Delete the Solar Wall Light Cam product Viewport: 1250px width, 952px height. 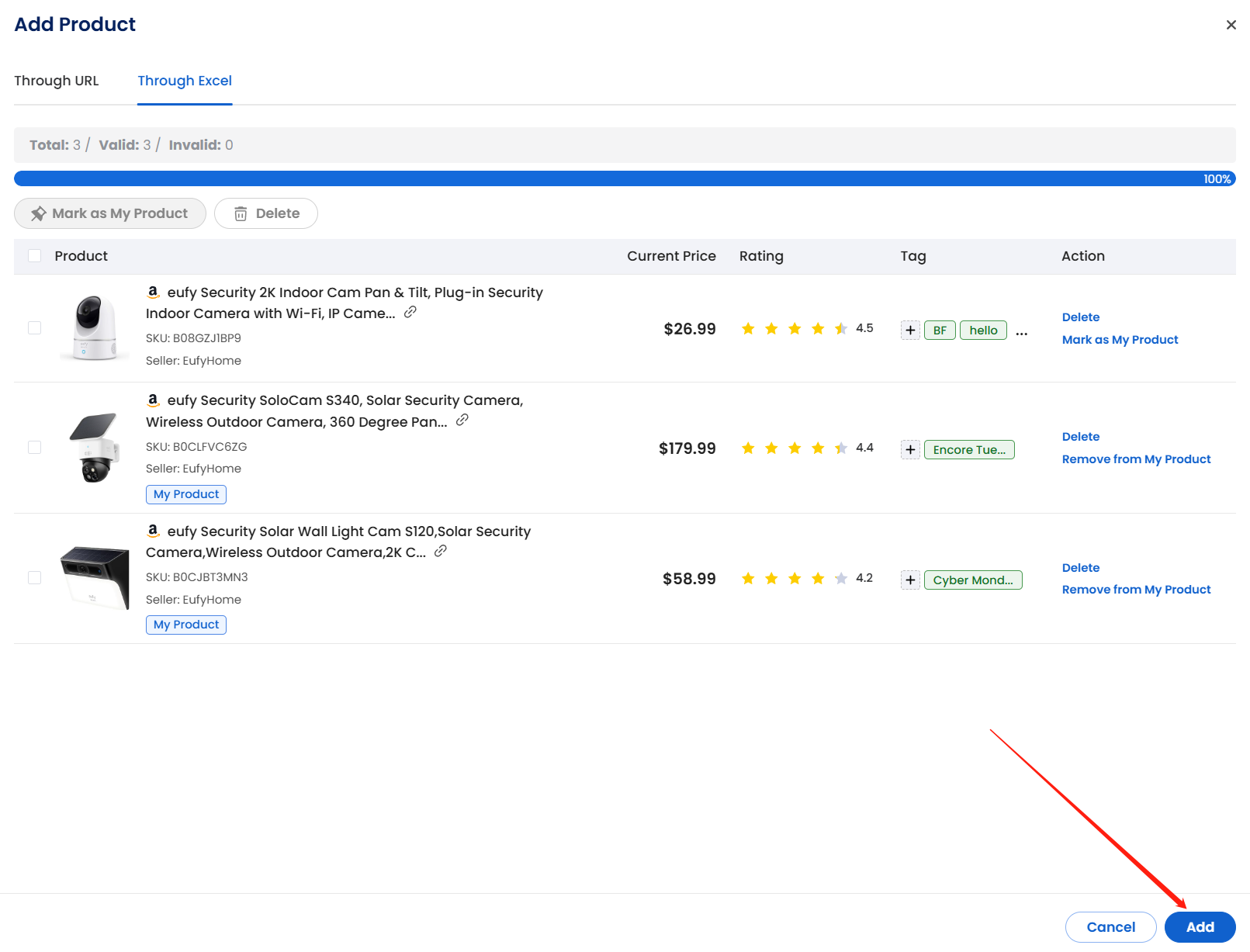1081,567
